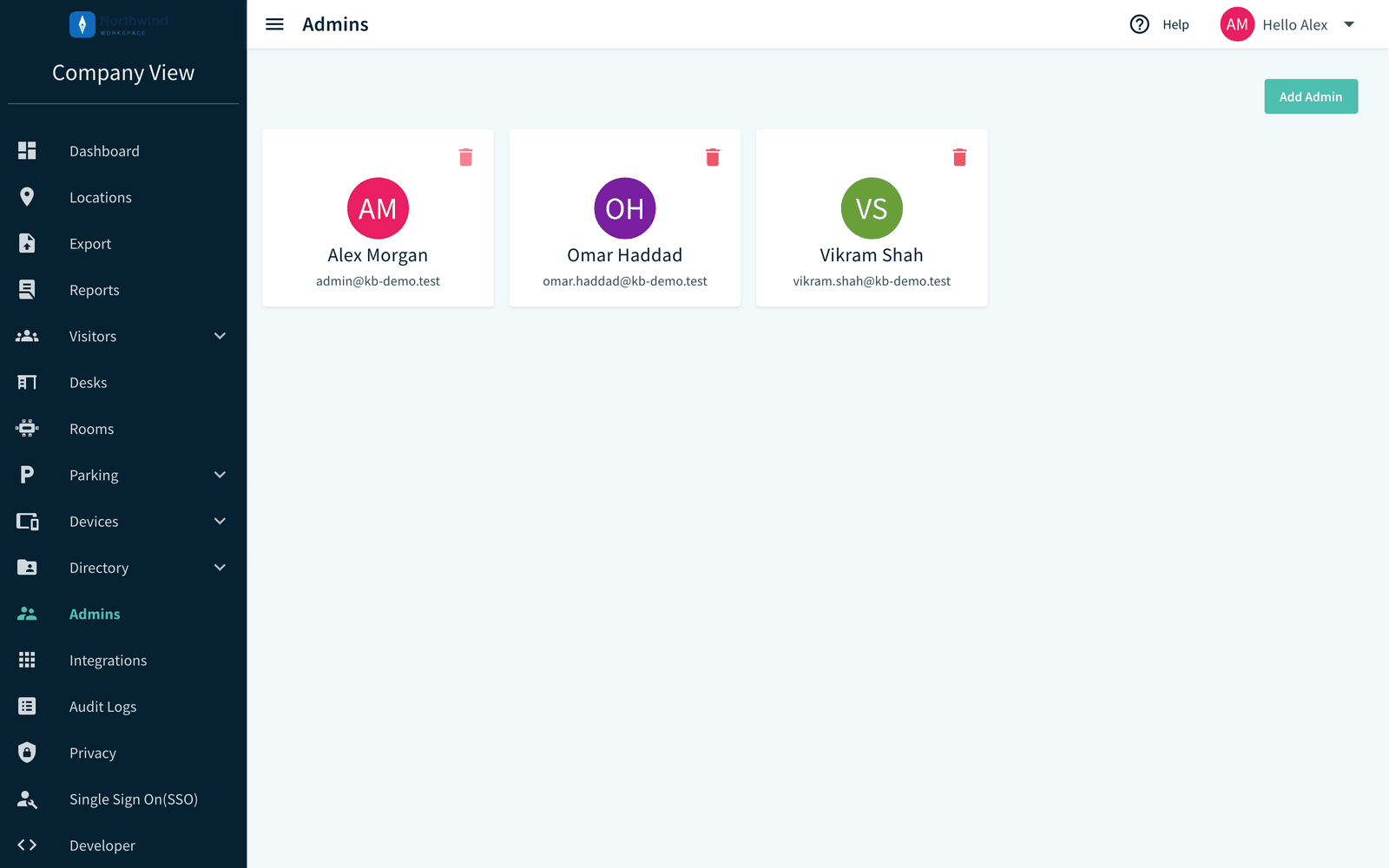The height and width of the screenshot is (868, 1389).
Task: Click the Privacy shield icon
Action: (x=27, y=753)
